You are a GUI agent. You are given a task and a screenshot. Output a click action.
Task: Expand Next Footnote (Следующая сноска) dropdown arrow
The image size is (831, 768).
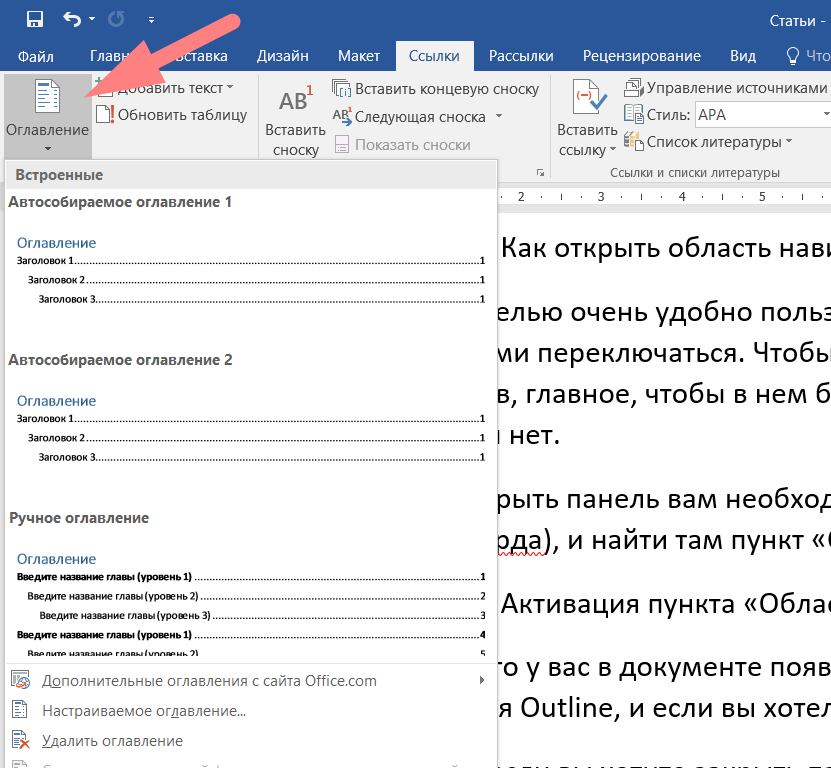click(499, 117)
